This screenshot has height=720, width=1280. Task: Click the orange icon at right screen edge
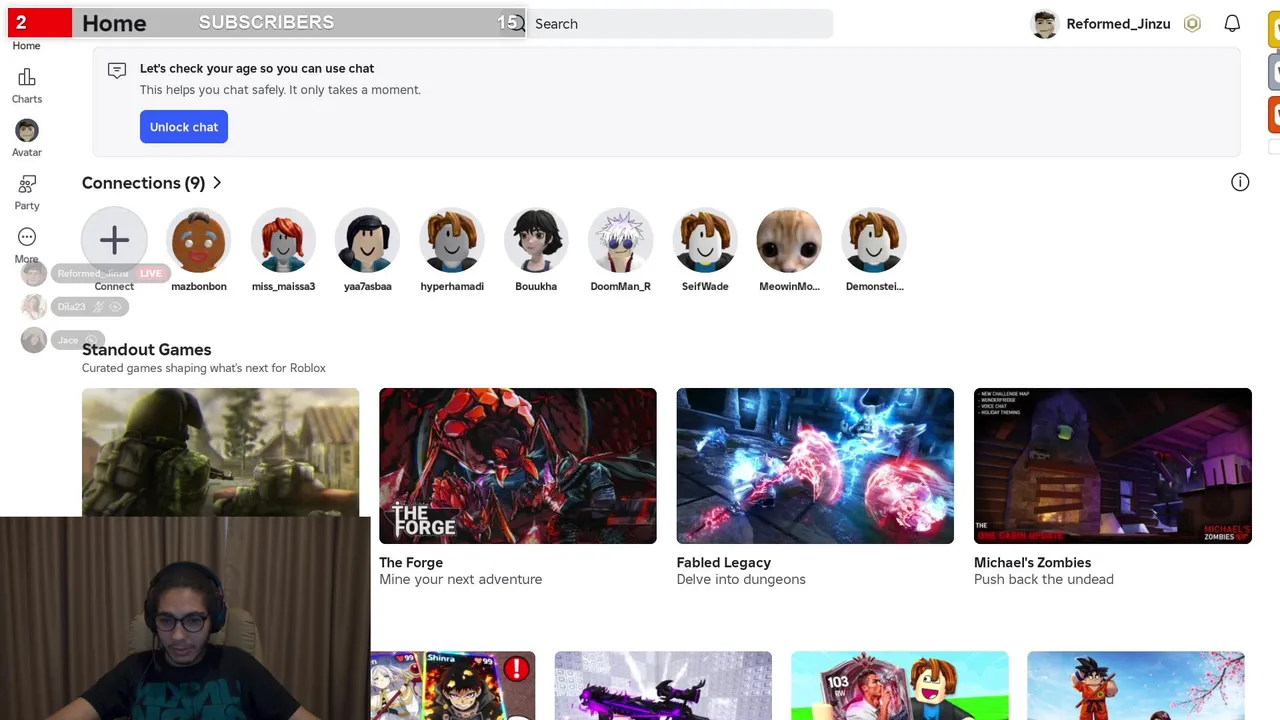coord(1274,114)
